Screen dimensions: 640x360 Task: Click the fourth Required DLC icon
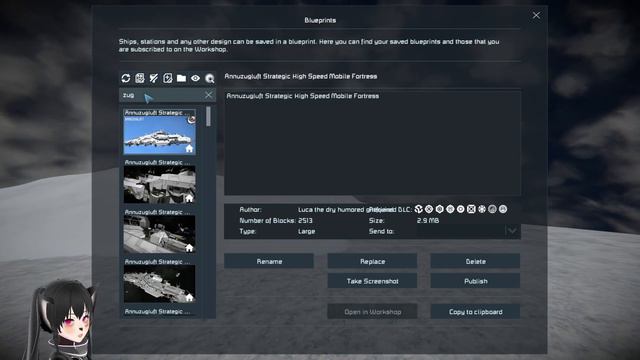click(x=450, y=209)
